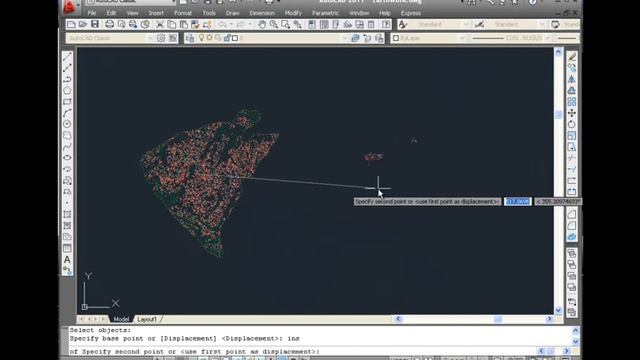Select the Polyline draw tool
Image resolution: width=640 pixels, height=360 pixels.
tap(67, 79)
